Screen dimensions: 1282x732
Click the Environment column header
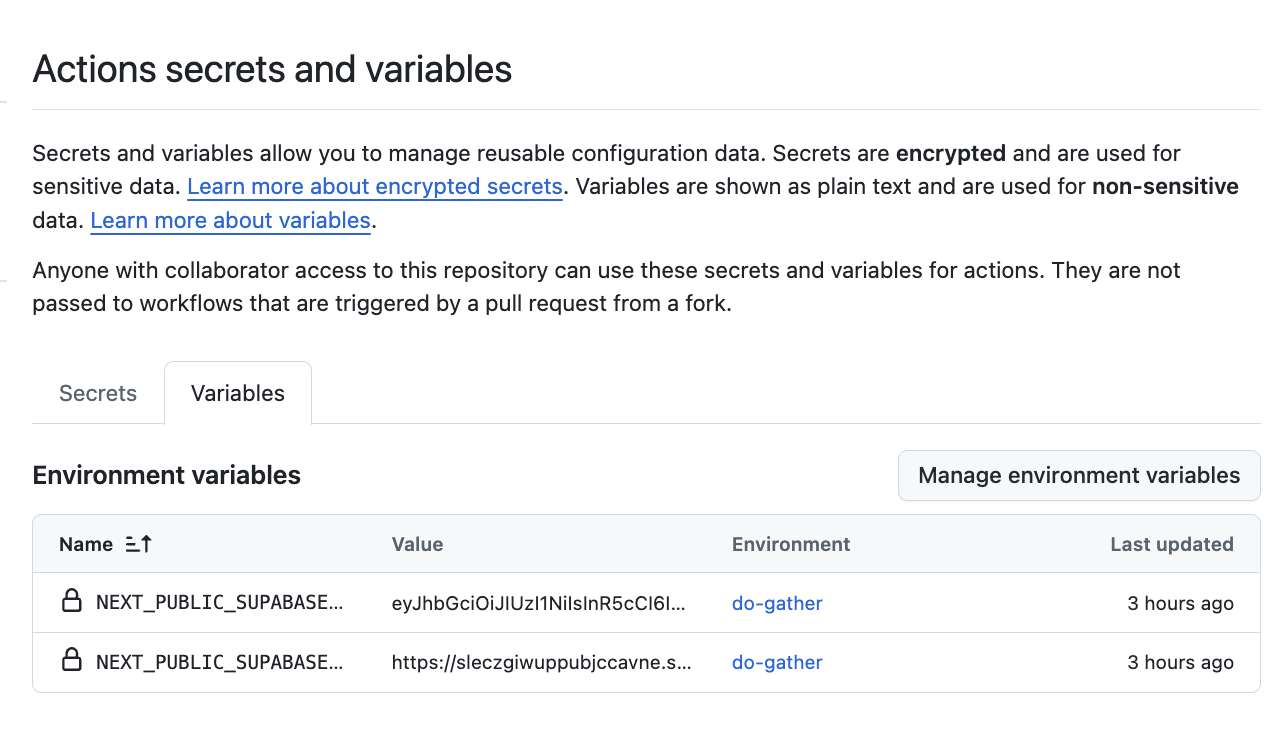tap(791, 544)
